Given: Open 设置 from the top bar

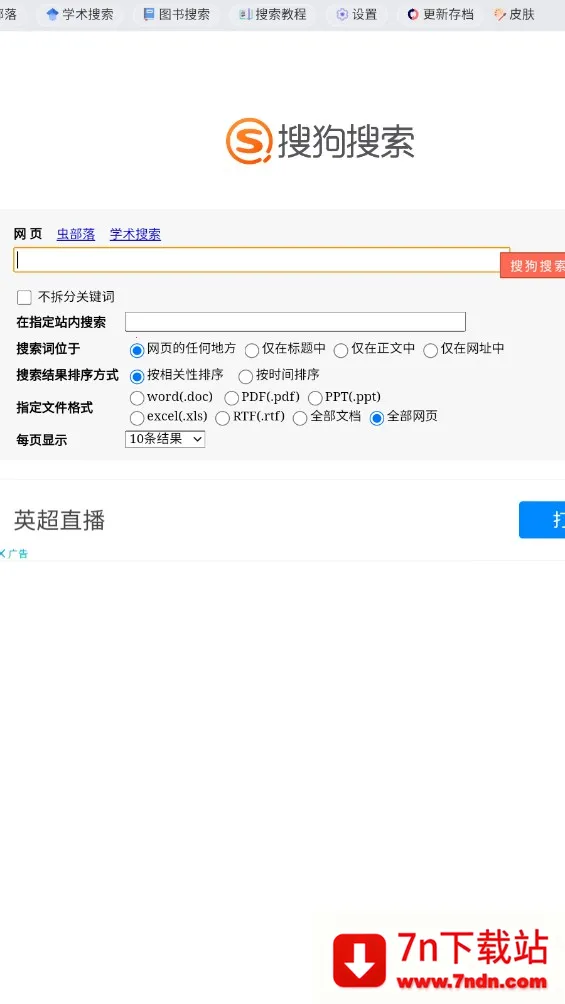Looking at the screenshot, I should pyautogui.click(x=357, y=14).
